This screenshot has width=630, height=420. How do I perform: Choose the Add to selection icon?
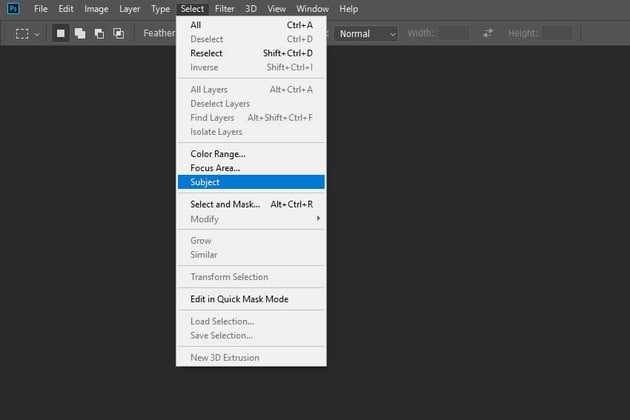point(80,33)
